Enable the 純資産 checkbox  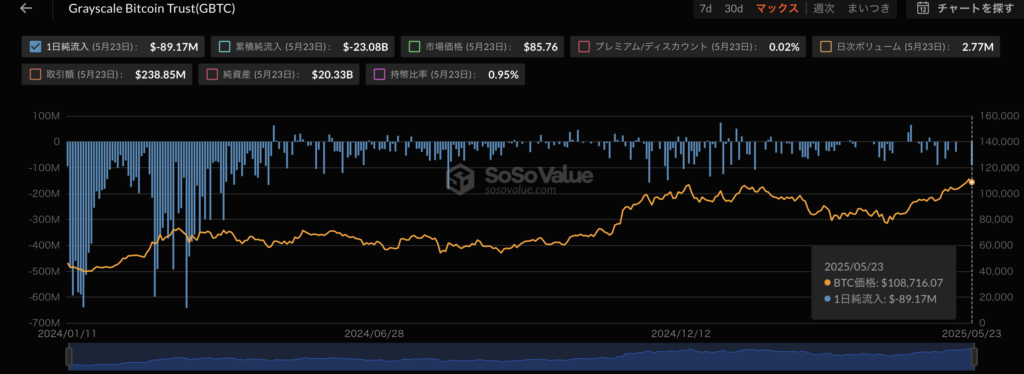point(212,74)
